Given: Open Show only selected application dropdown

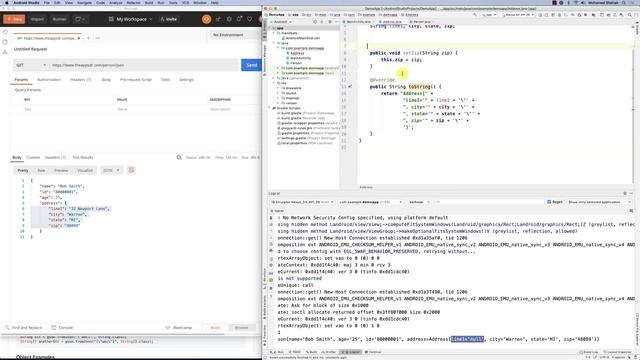Looking at the screenshot, I should click(599, 202).
